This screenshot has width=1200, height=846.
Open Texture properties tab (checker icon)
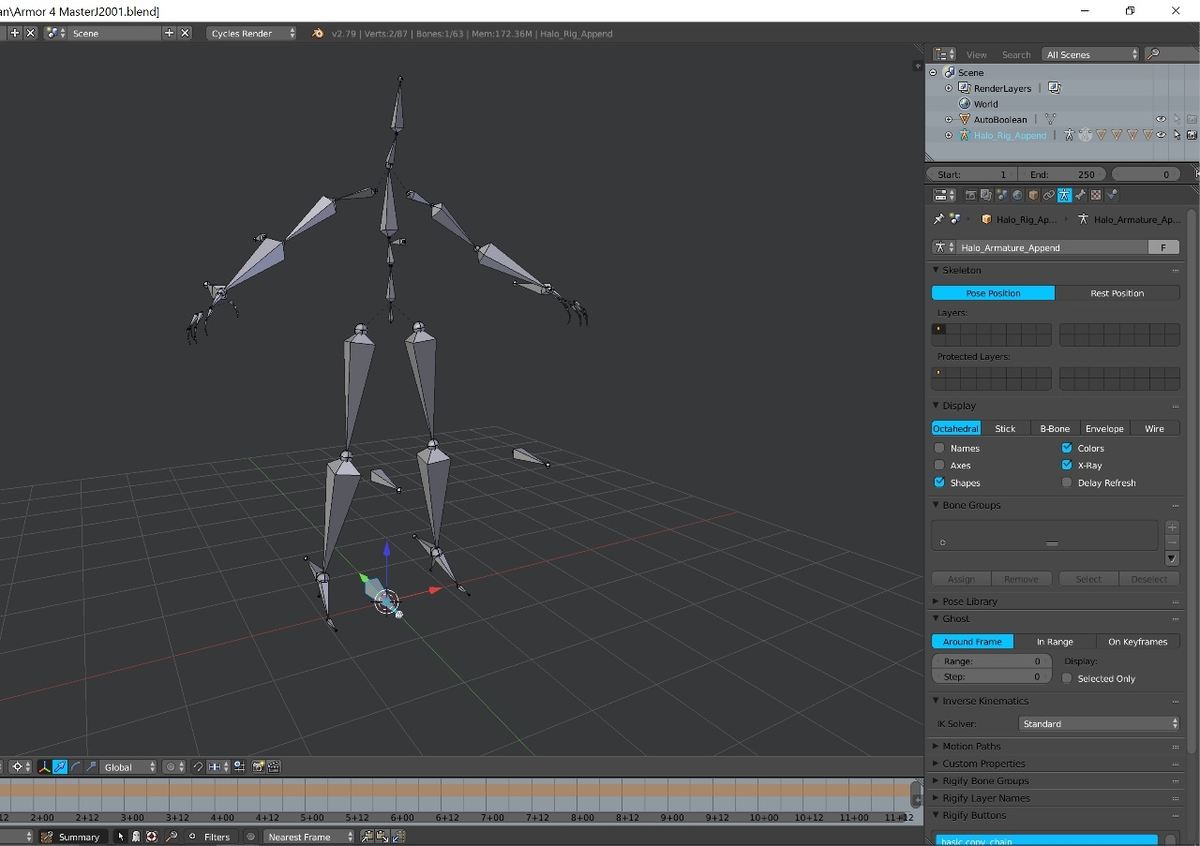1096,195
